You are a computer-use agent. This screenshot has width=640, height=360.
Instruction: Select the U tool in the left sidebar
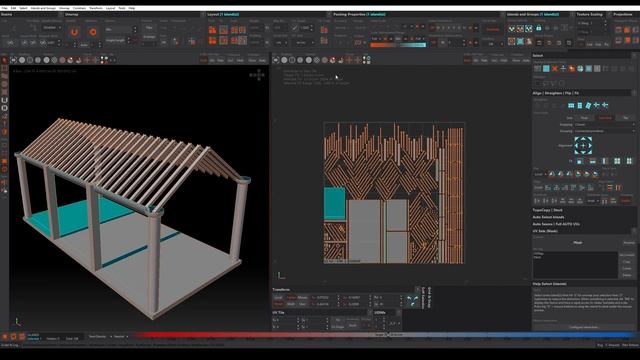click(4, 100)
